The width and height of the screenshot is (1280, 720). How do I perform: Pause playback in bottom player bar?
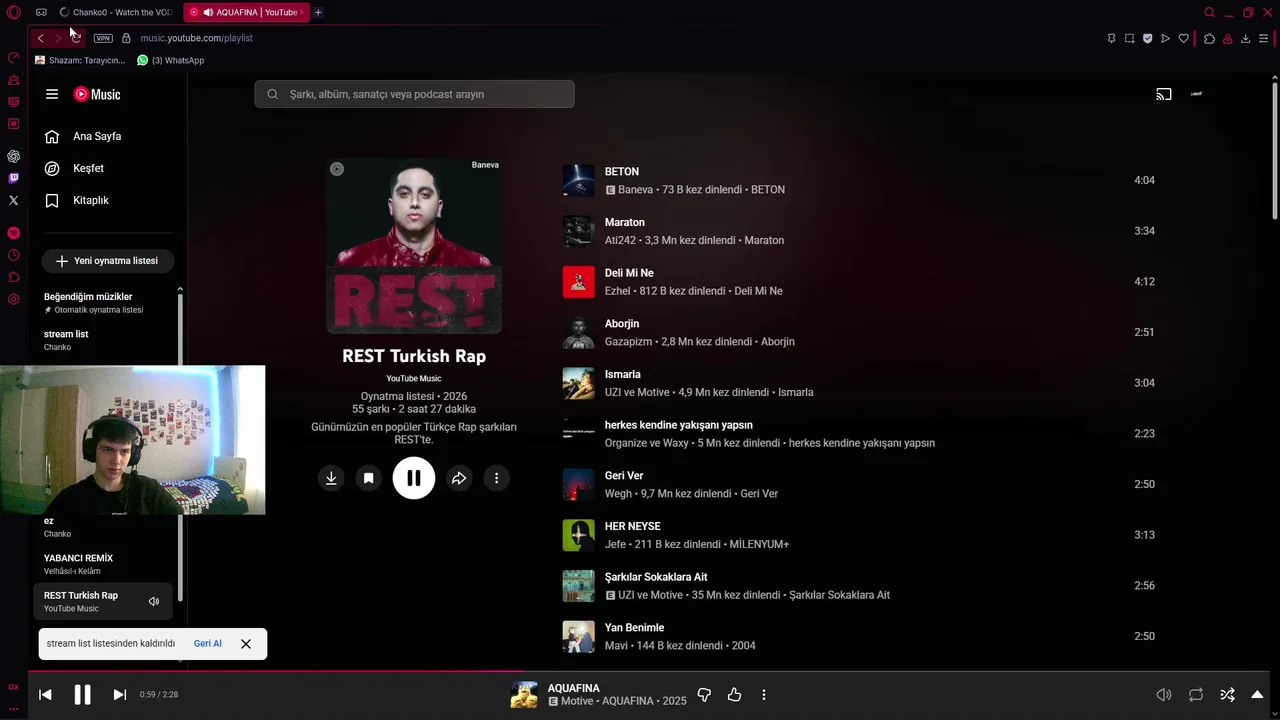(x=82, y=694)
